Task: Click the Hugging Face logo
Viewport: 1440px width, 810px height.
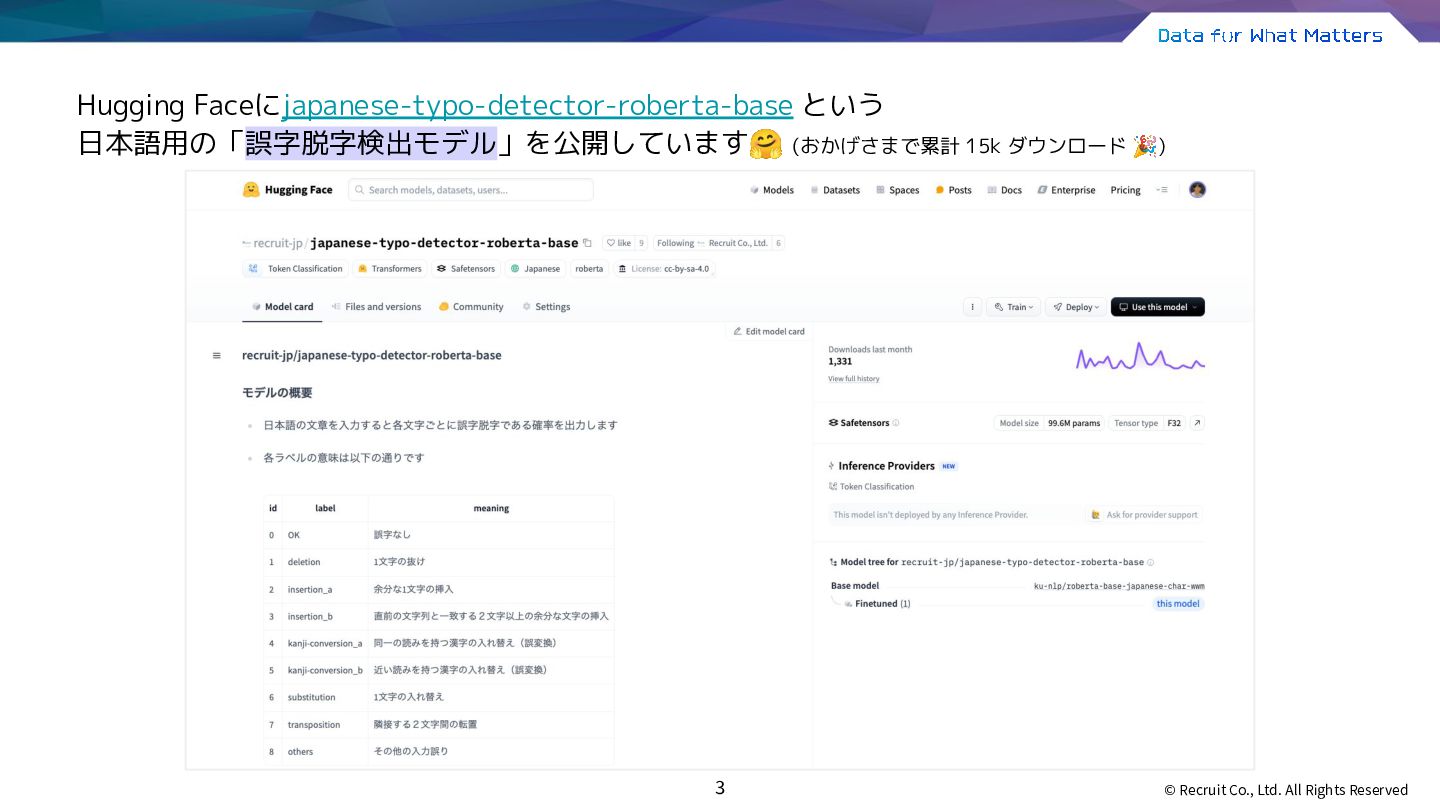Action: [288, 190]
